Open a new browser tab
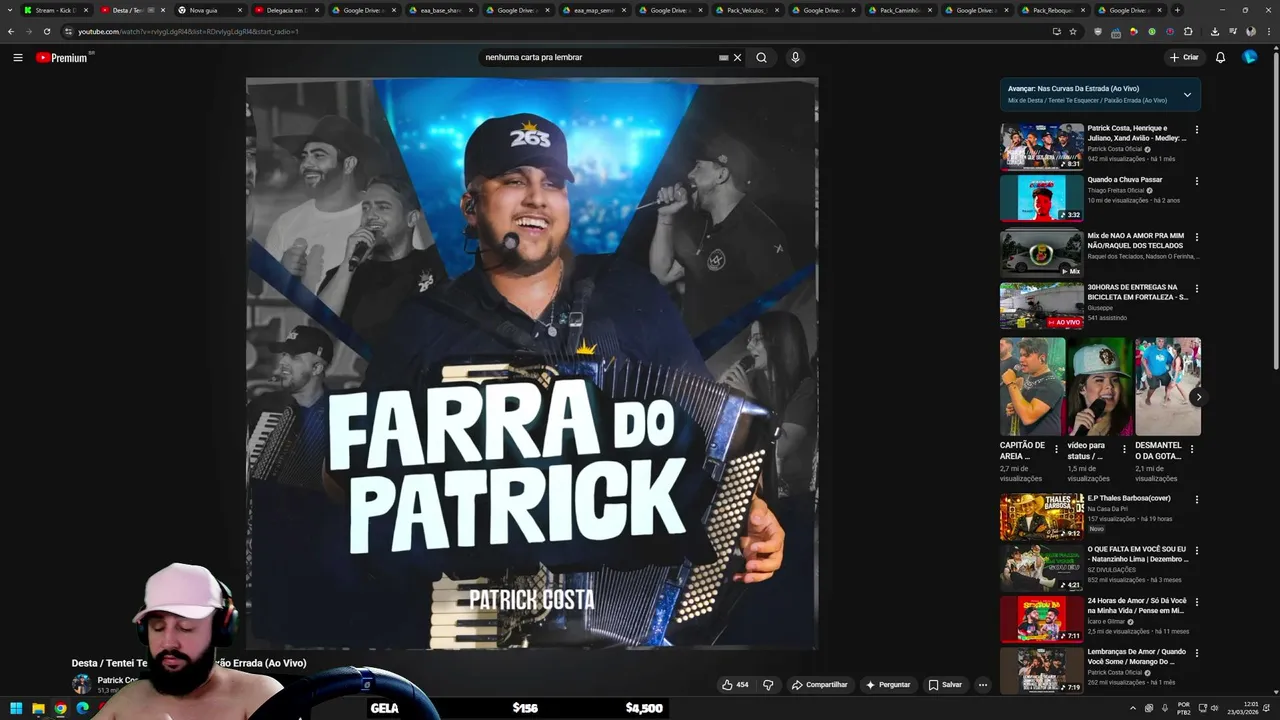 click(1177, 10)
